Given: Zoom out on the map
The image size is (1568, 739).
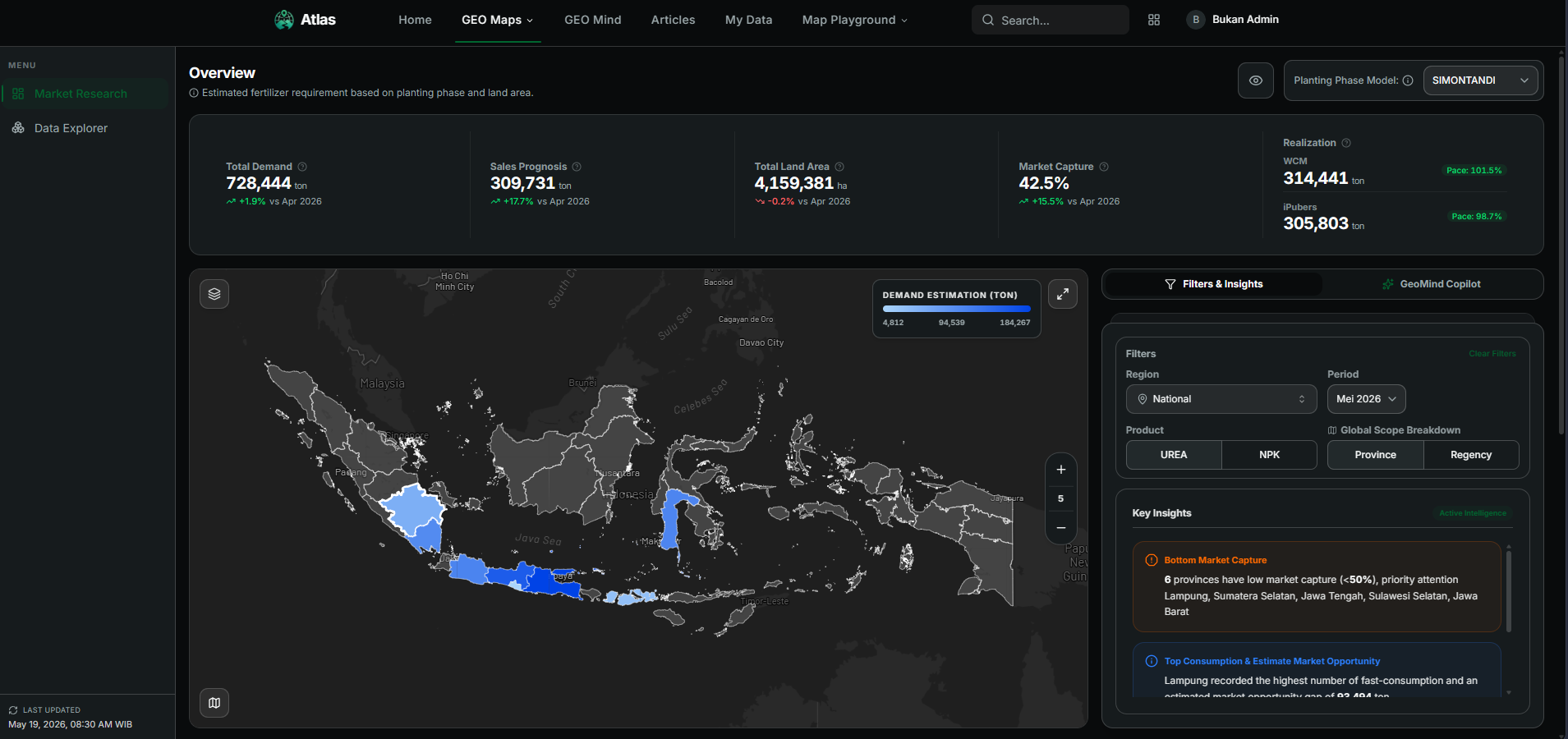Looking at the screenshot, I should tap(1060, 528).
